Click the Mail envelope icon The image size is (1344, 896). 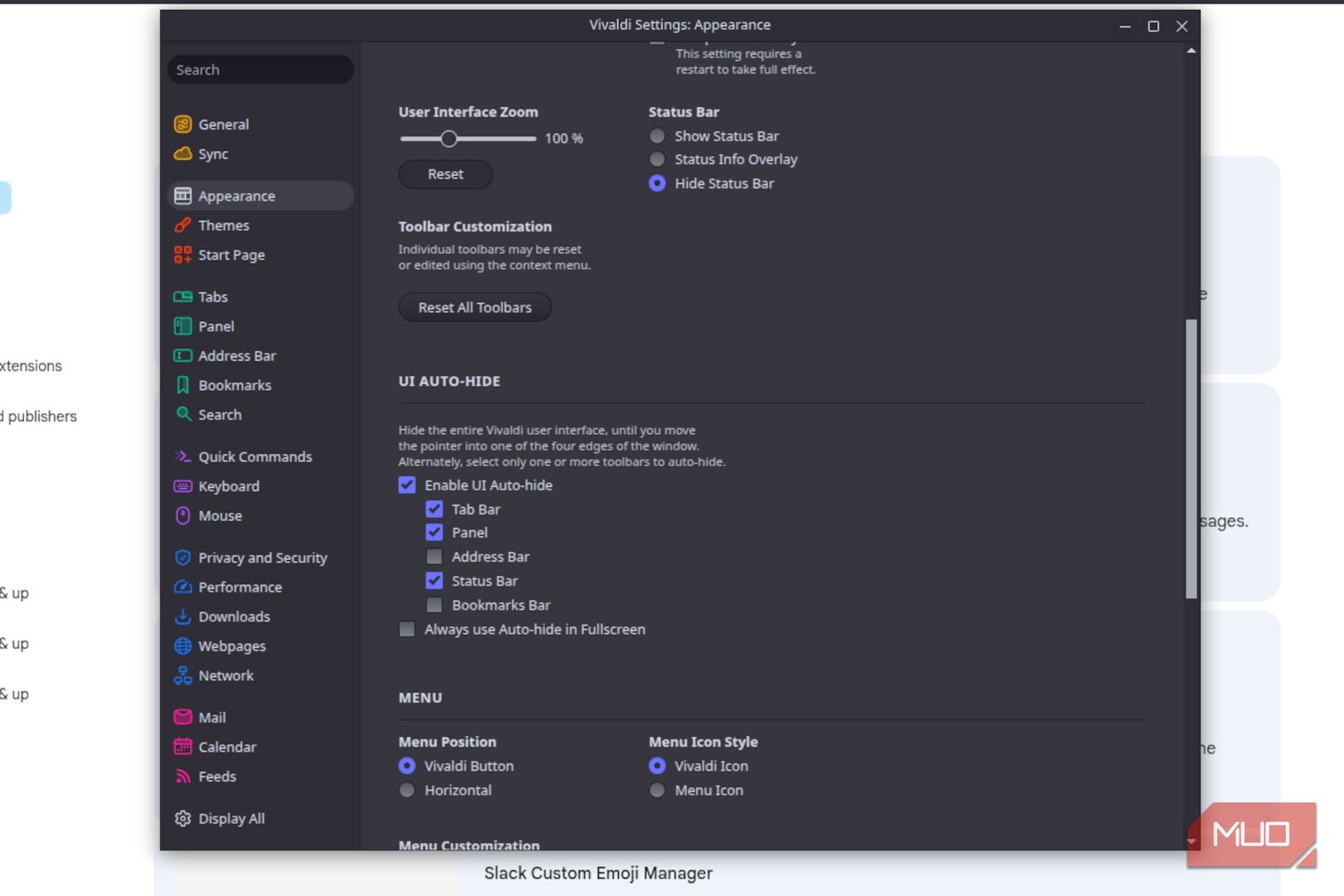click(x=183, y=717)
